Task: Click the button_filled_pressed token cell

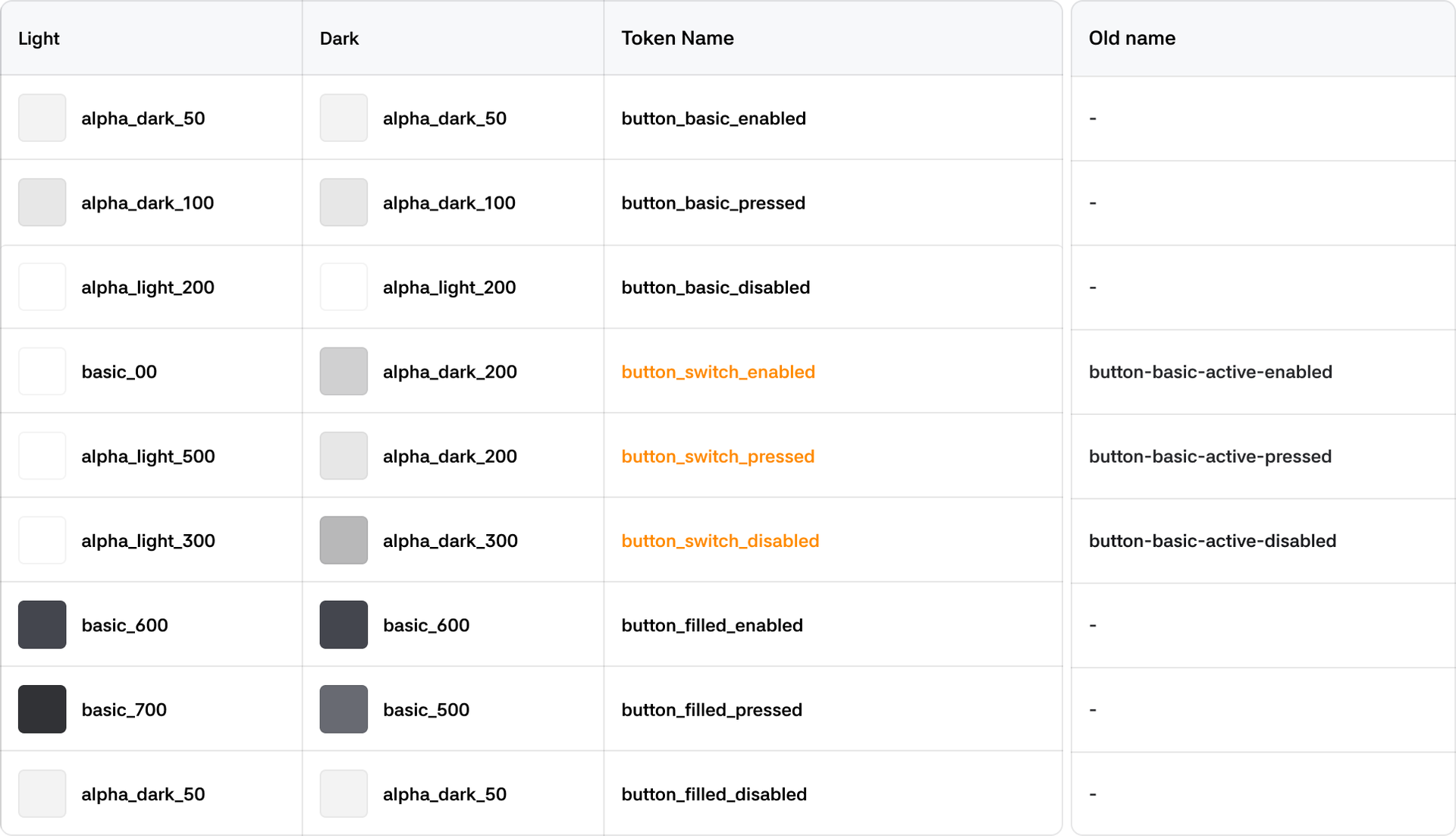Action: pyautogui.click(x=711, y=709)
